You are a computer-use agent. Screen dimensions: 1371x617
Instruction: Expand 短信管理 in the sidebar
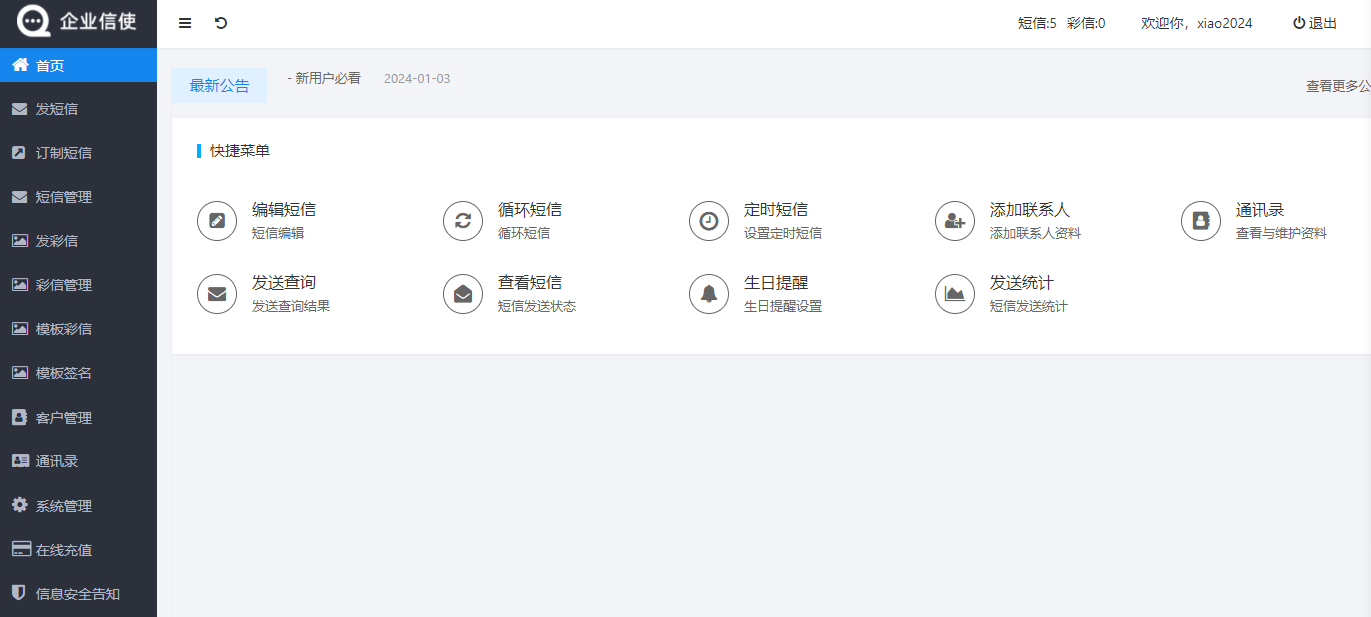[64, 197]
